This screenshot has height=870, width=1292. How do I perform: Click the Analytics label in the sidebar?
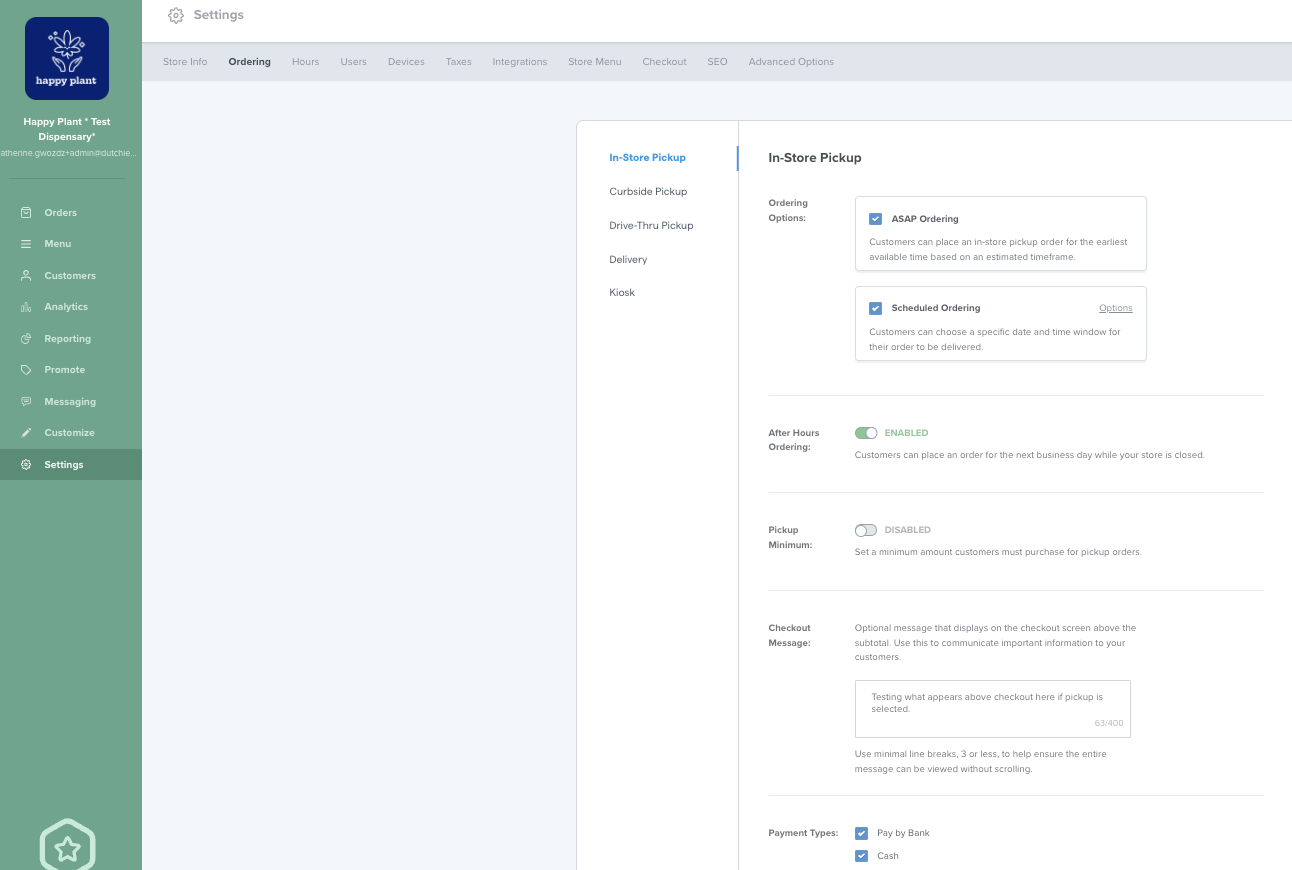[x=66, y=307]
